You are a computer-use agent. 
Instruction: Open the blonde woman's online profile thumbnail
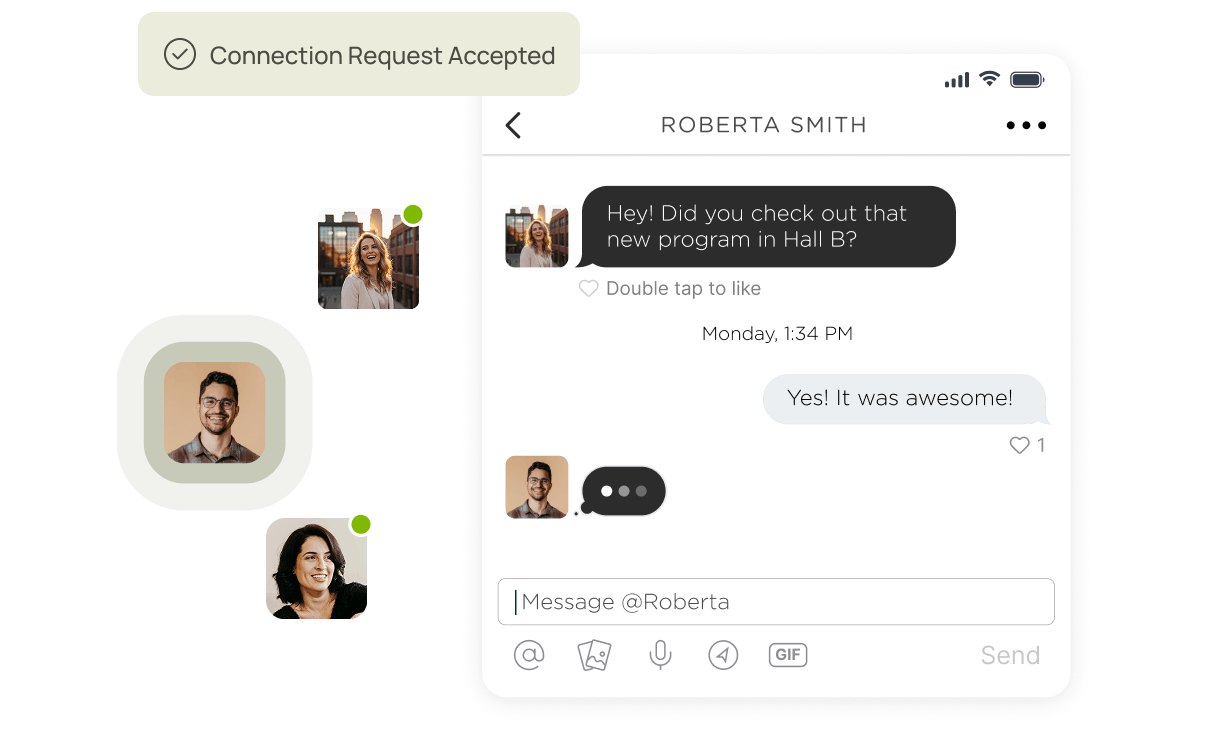pyautogui.click(x=368, y=259)
